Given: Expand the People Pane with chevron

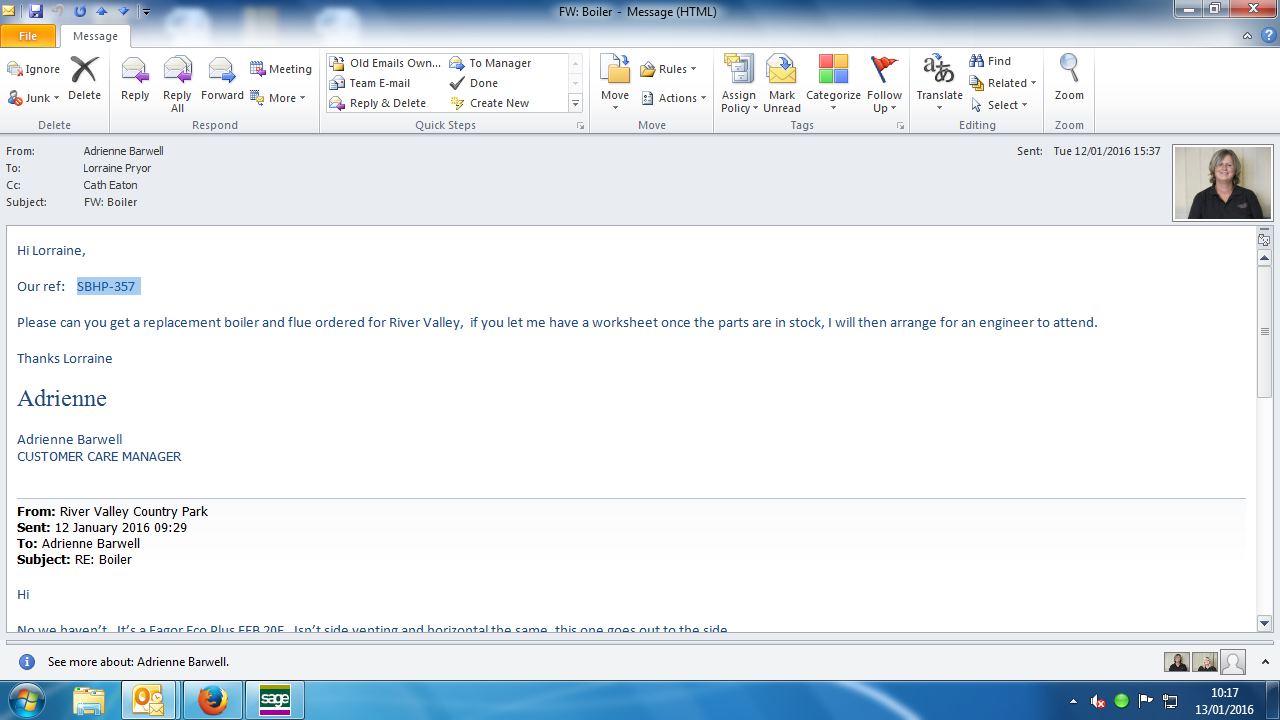Looking at the screenshot, I should click(x=1264, y=662).
